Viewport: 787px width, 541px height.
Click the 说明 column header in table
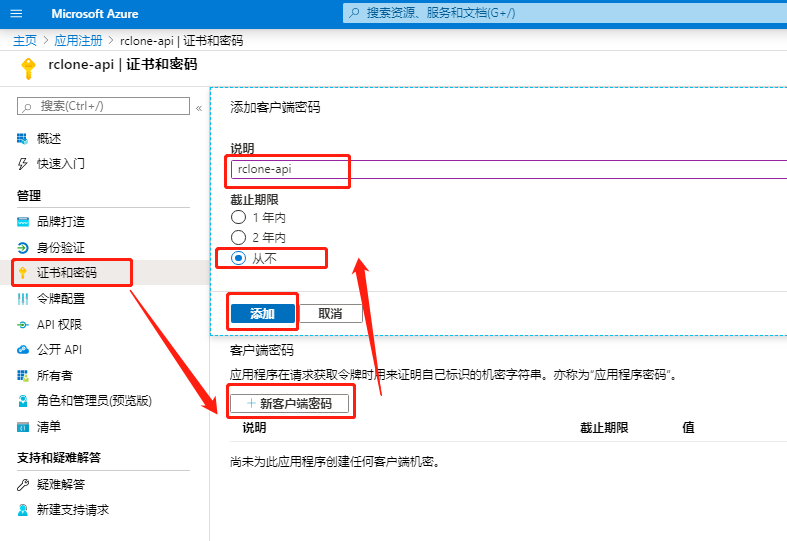254,428
